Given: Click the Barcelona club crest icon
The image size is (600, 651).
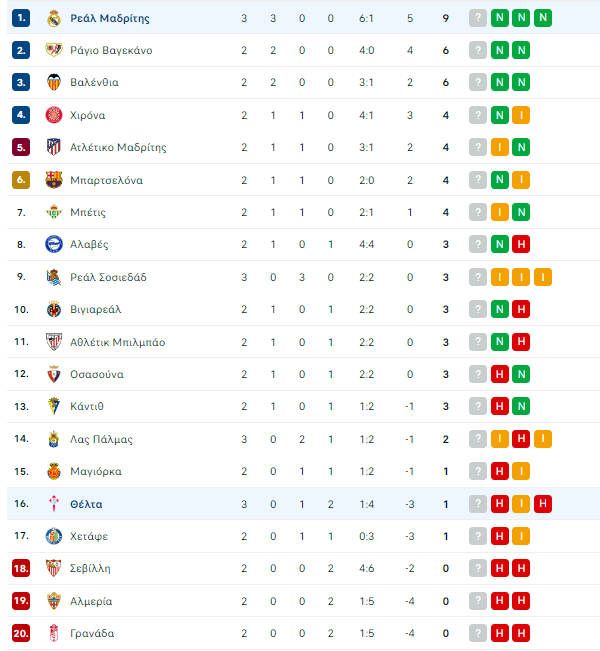Looking at the screenshot, I should point(54,180).
